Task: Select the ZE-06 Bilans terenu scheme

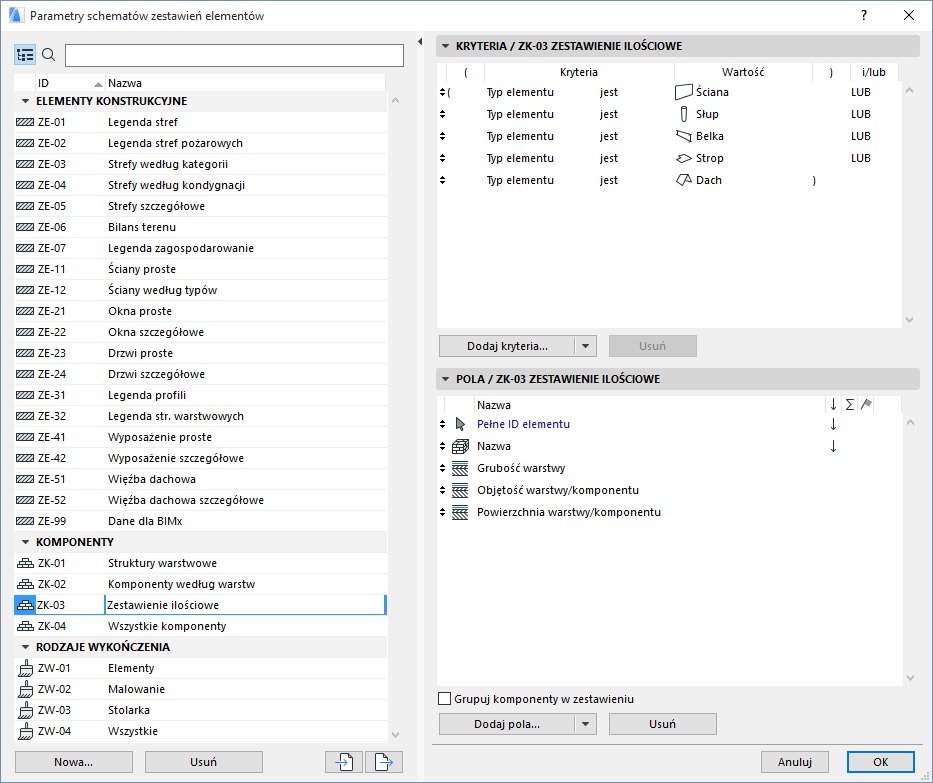Action: tap(201, 227)
